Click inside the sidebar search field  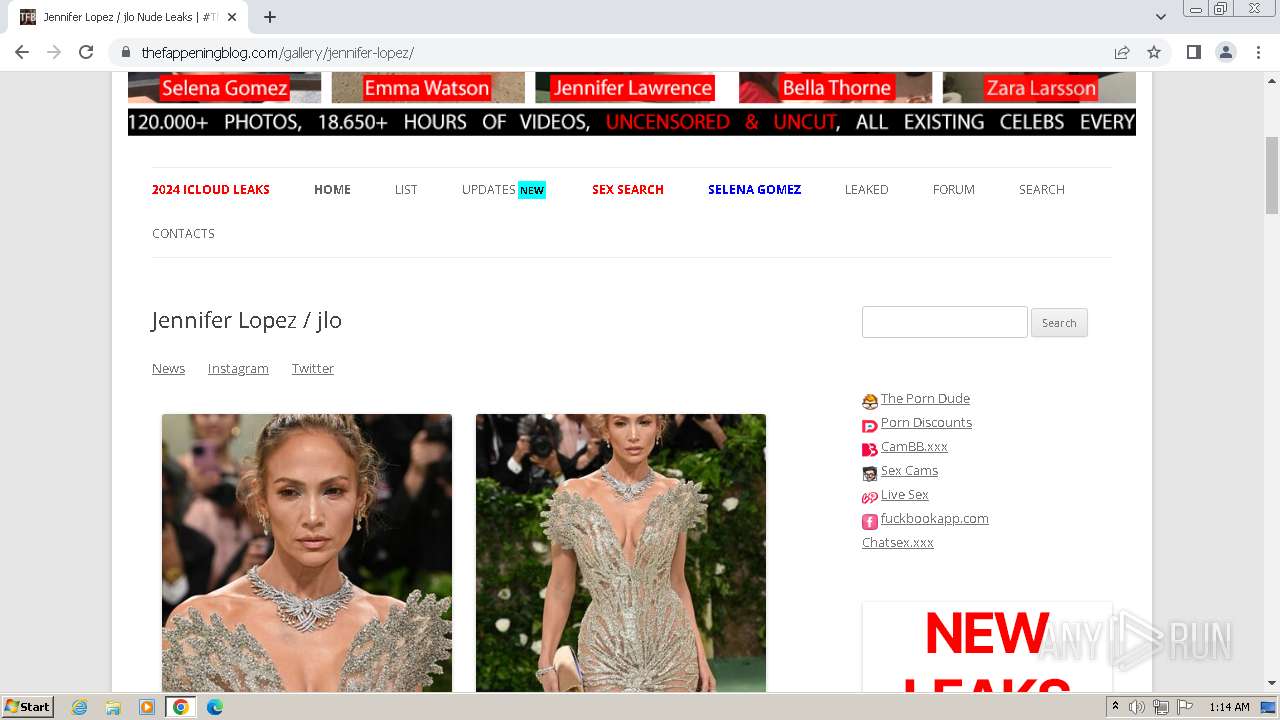(x=945, y=322)
